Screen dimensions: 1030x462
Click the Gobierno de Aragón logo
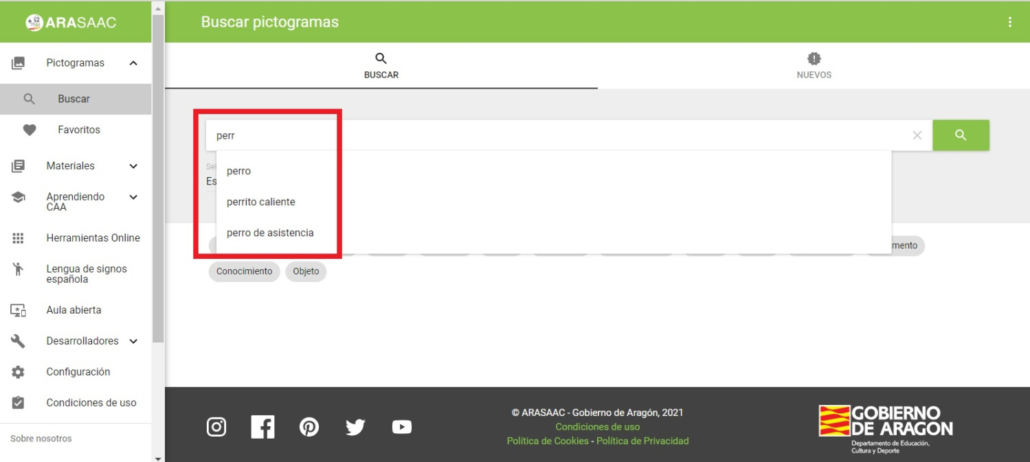click(x=885, y=428)
